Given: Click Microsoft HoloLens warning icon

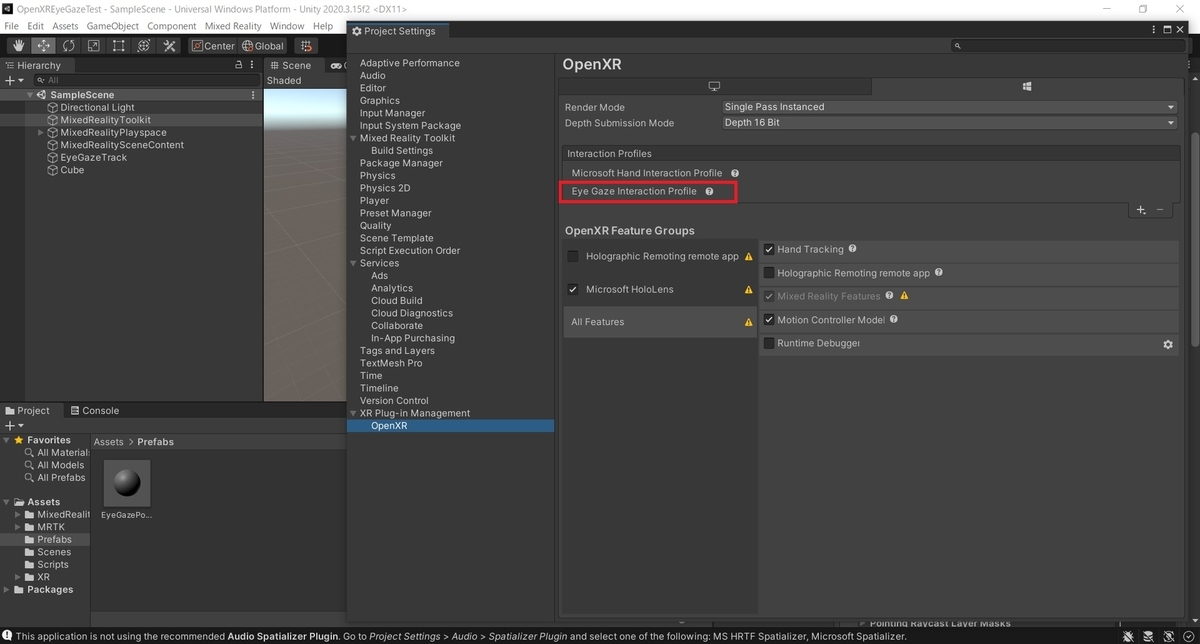Looking at the screenshot, I should pyautogui.click(x=748, y=290).
